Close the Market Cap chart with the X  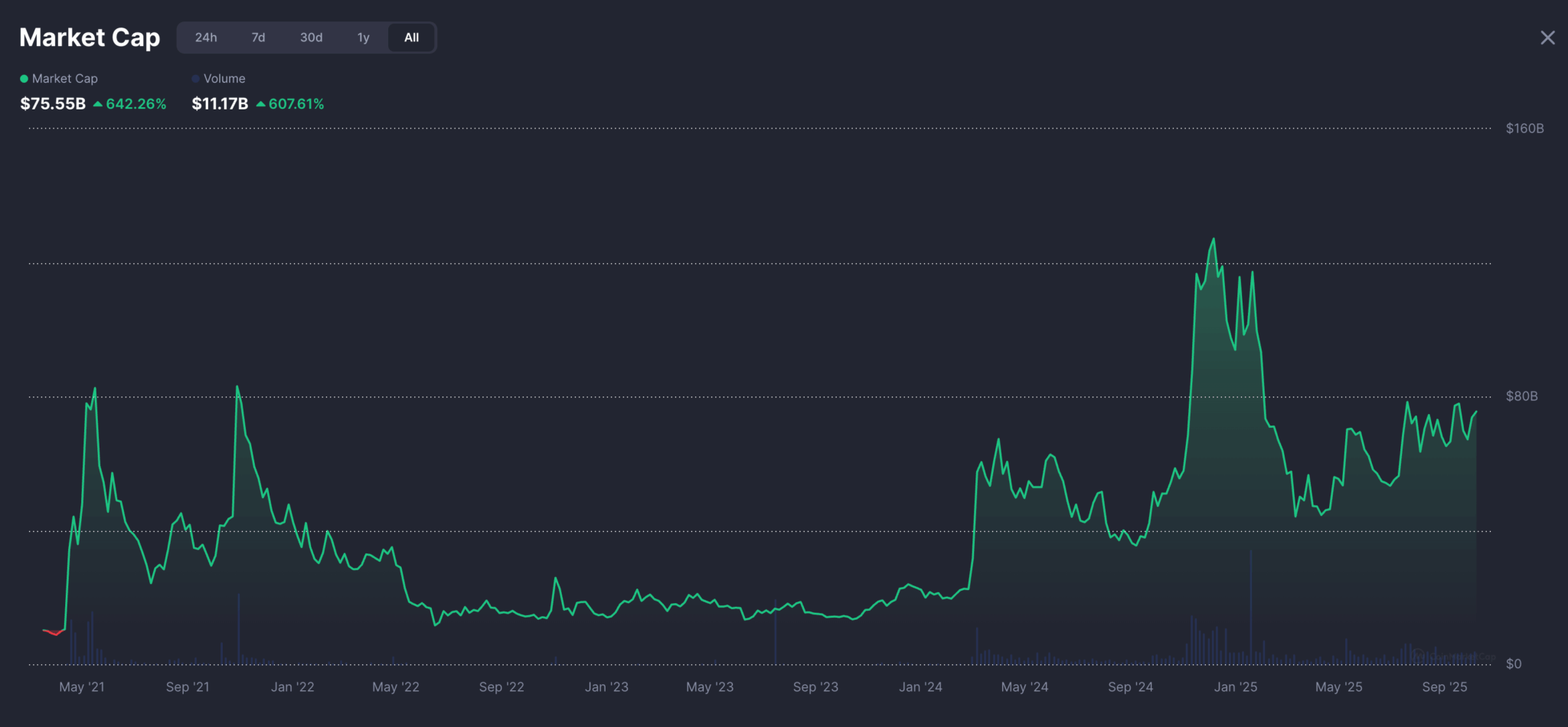(1547, 37)
